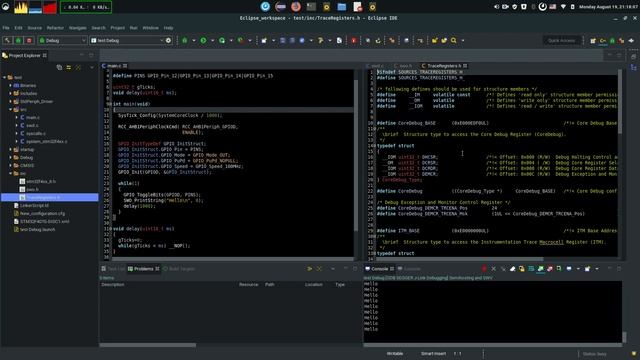Viewport: 640px width, 360px height.
Task: Switch to the main.c editor tab on left
Action: coord(114,66)
